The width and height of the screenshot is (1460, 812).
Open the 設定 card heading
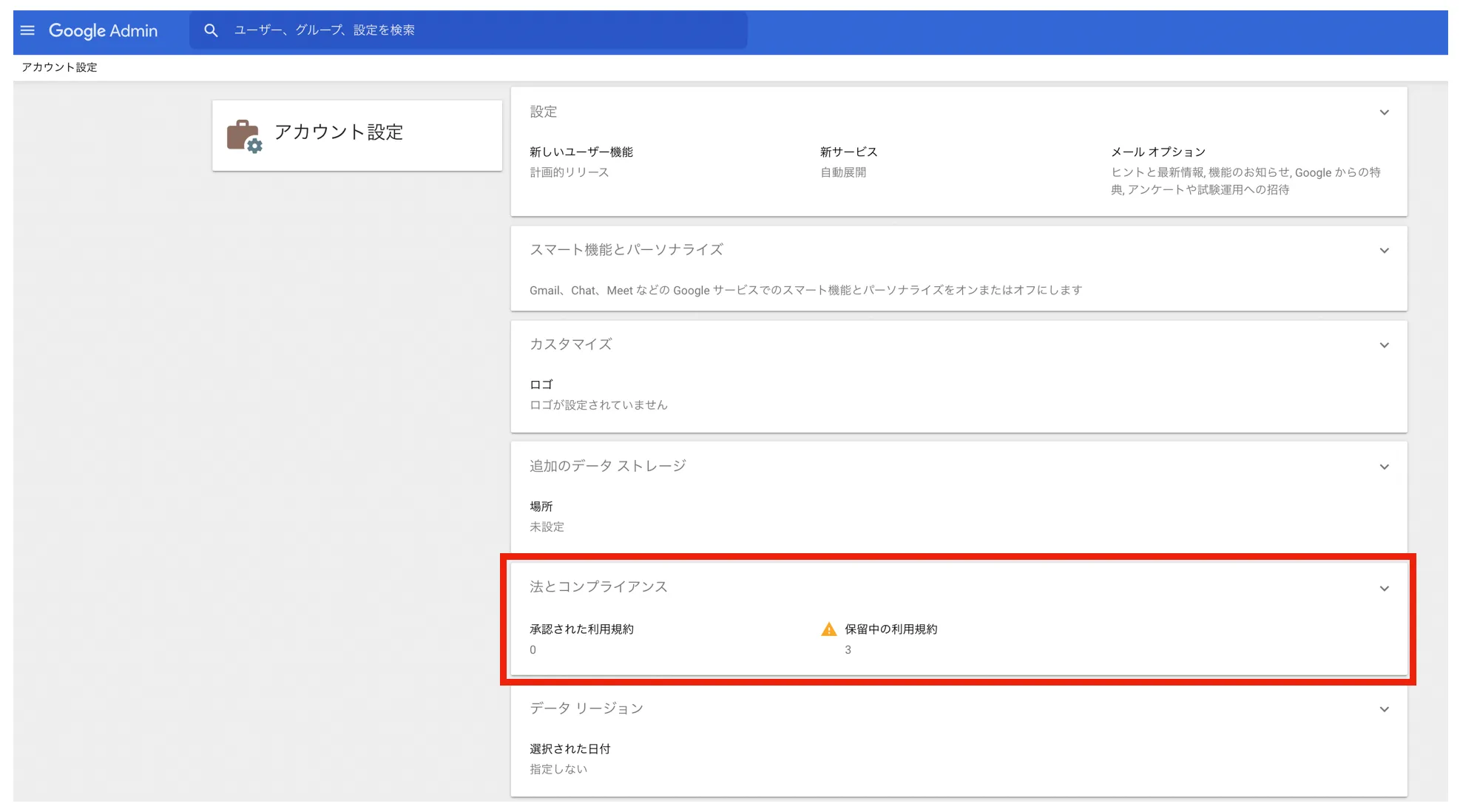(543, 112)
